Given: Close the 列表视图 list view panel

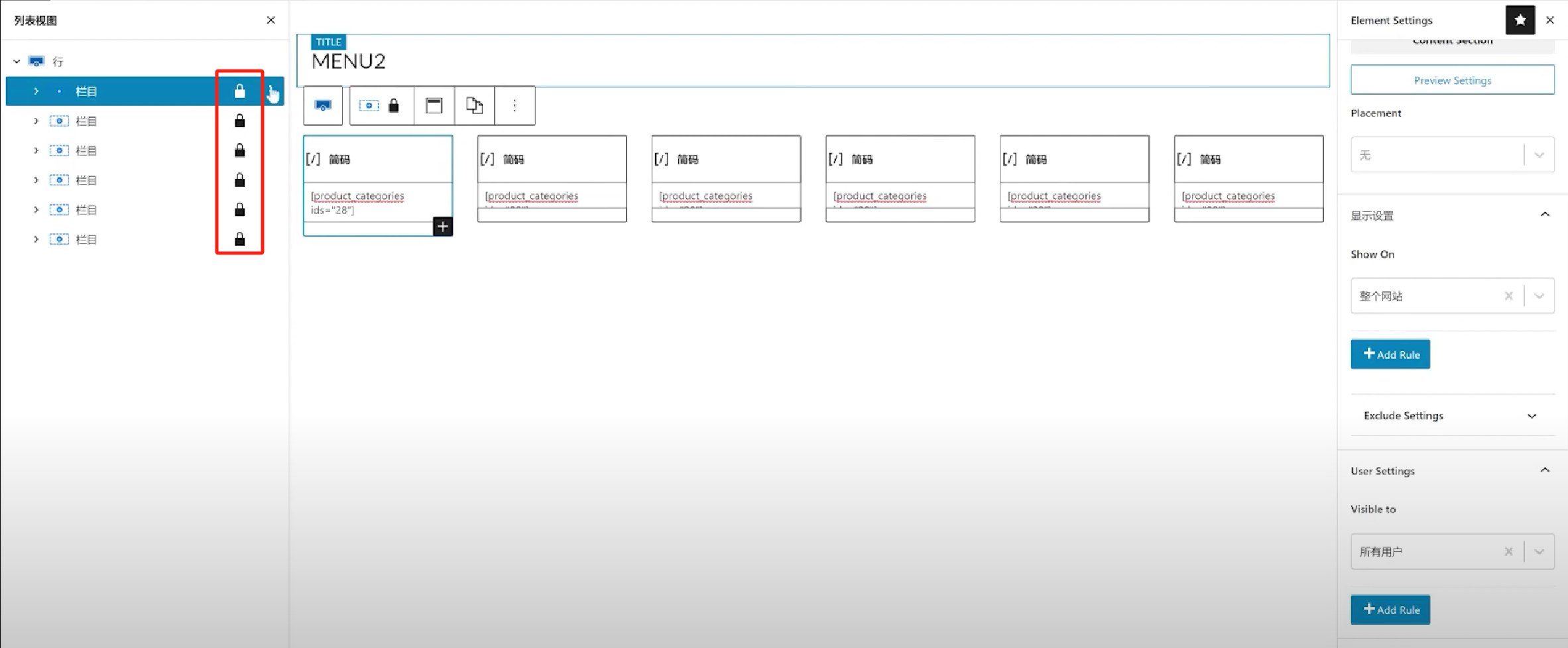Looking at the screenshot, I should (271, 20).
